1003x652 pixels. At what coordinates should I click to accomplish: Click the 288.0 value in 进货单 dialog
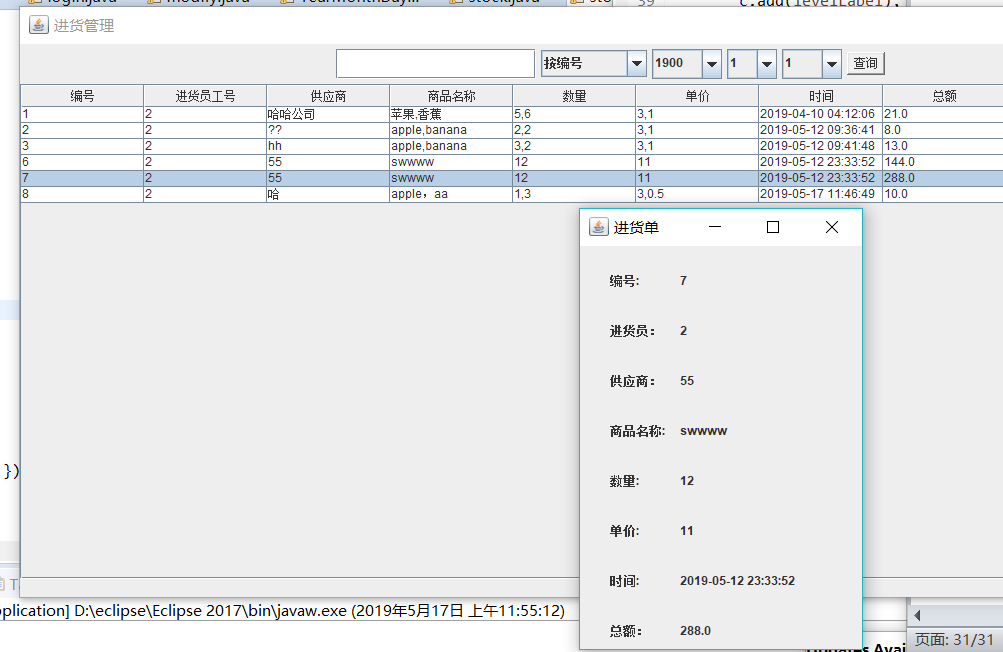(x=695, y=631)
